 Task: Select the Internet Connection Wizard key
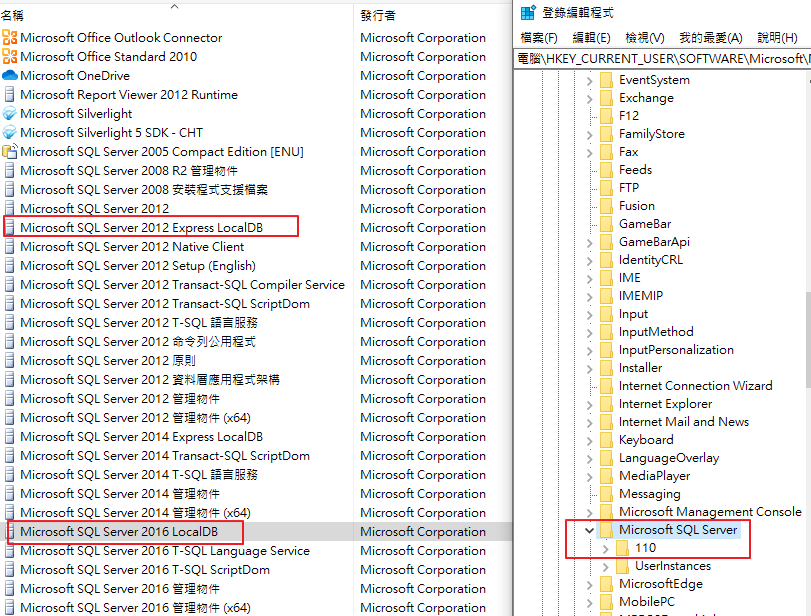(x=695, y=386)
